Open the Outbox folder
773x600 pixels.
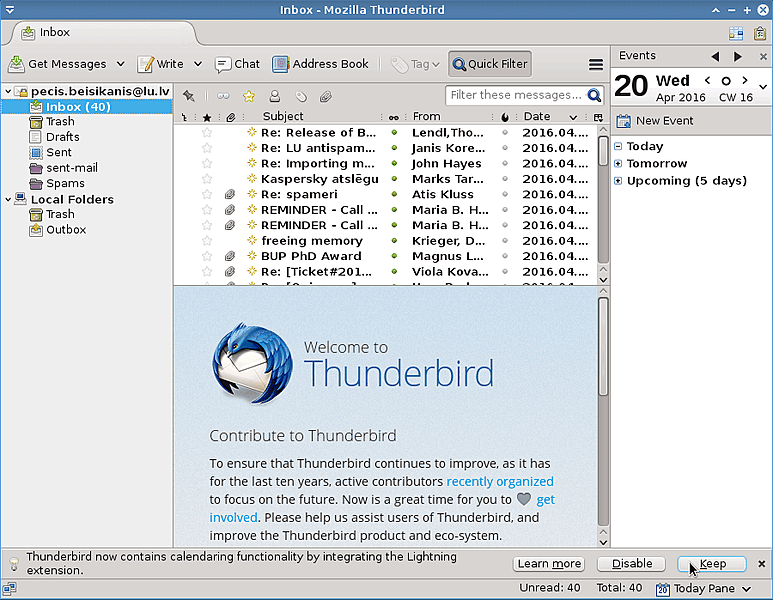tap(66, 230)
